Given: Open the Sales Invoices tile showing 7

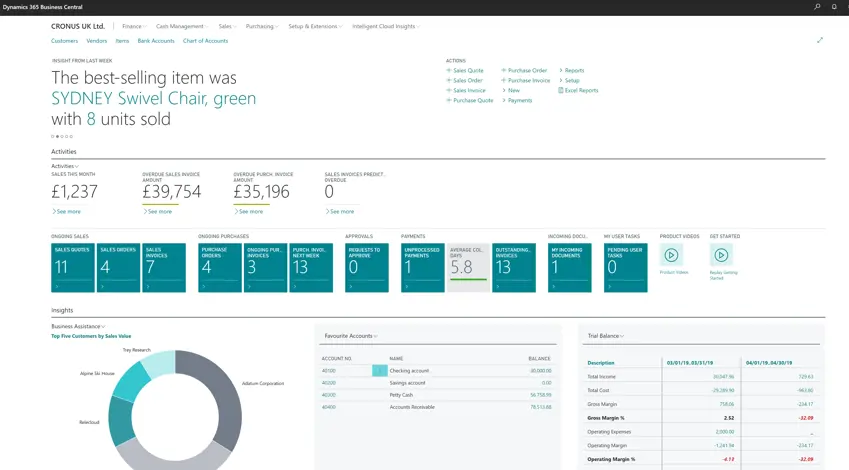Looking at the screenshot, I should 164,267.
